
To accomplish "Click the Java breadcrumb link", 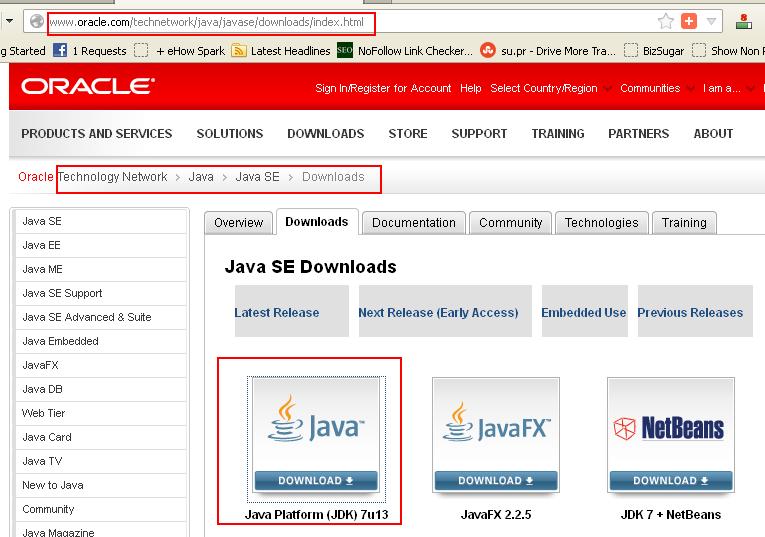I will click(x=201, y=177).
